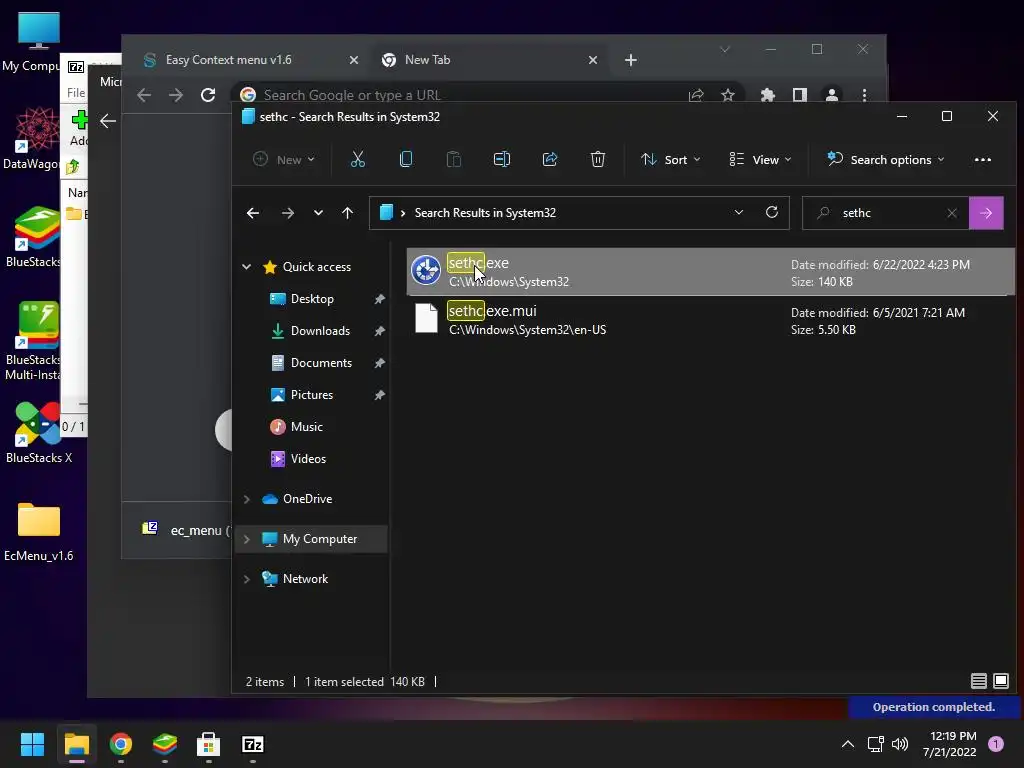Viewport: 1024px width, 768px height.
Task: Open BlueStacks from the taskbar
Action: pyautogui.click(x=165, y=744)
